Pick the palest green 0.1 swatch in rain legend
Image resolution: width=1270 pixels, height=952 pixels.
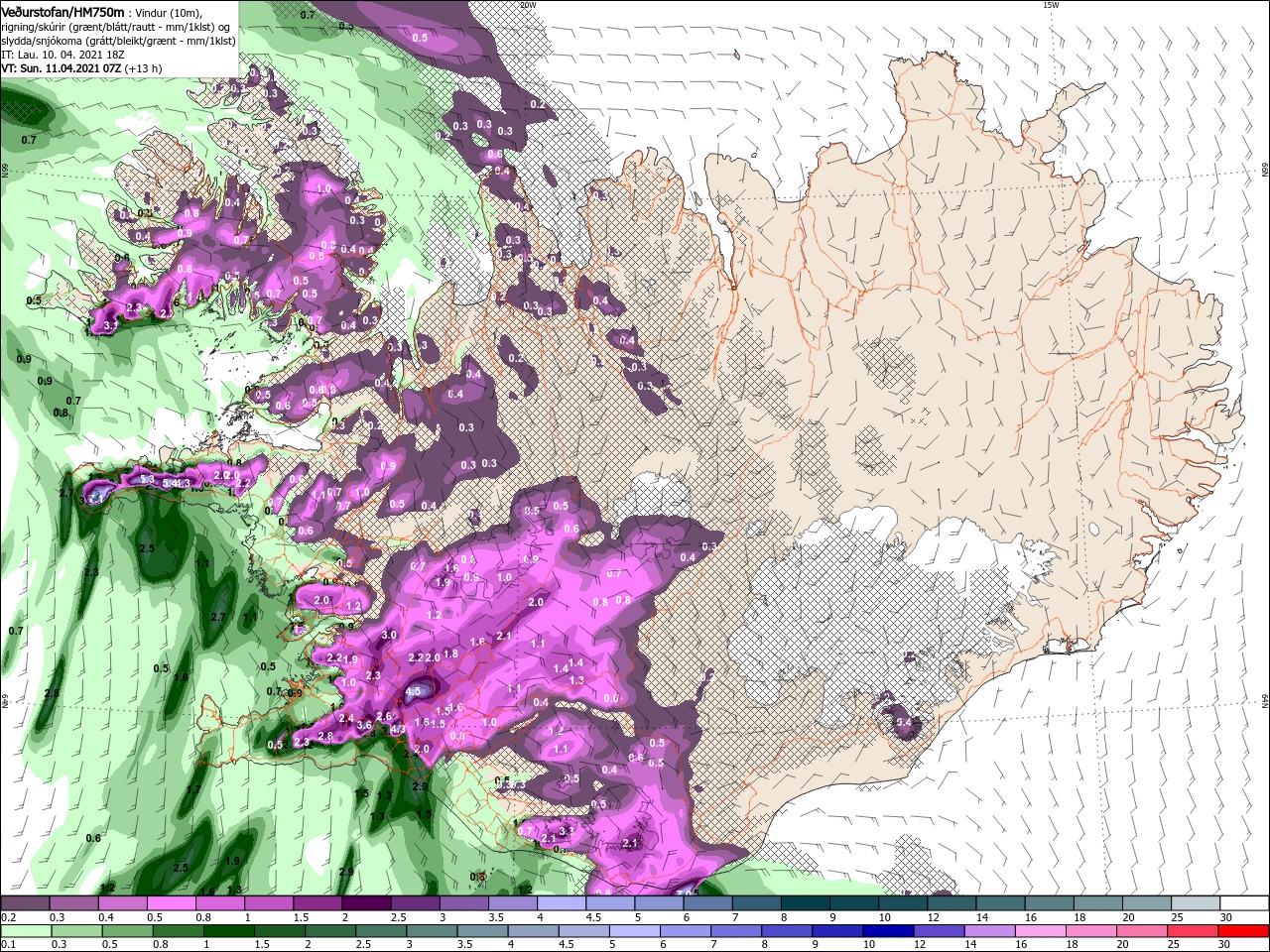(25, 931)
